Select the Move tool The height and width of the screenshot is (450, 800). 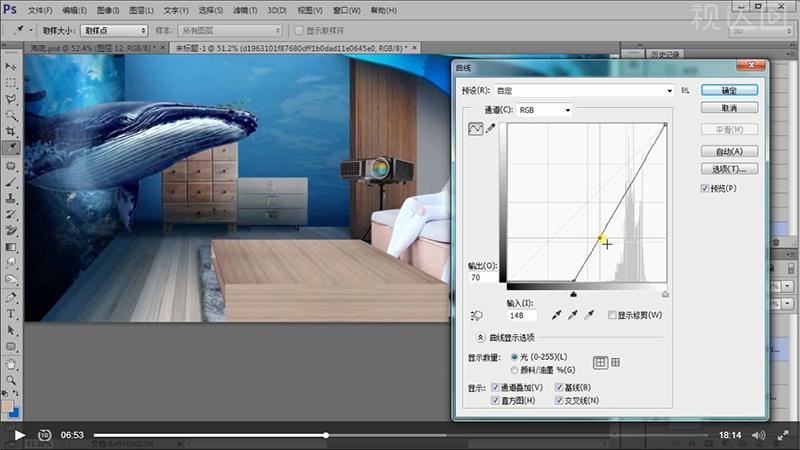(11, 66)
